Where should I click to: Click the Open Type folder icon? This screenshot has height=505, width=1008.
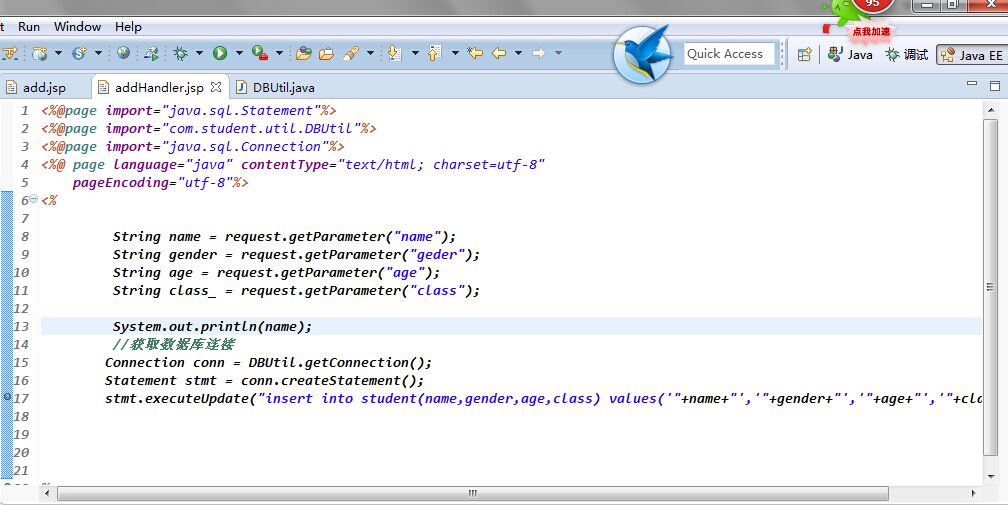tap(303, 53)
